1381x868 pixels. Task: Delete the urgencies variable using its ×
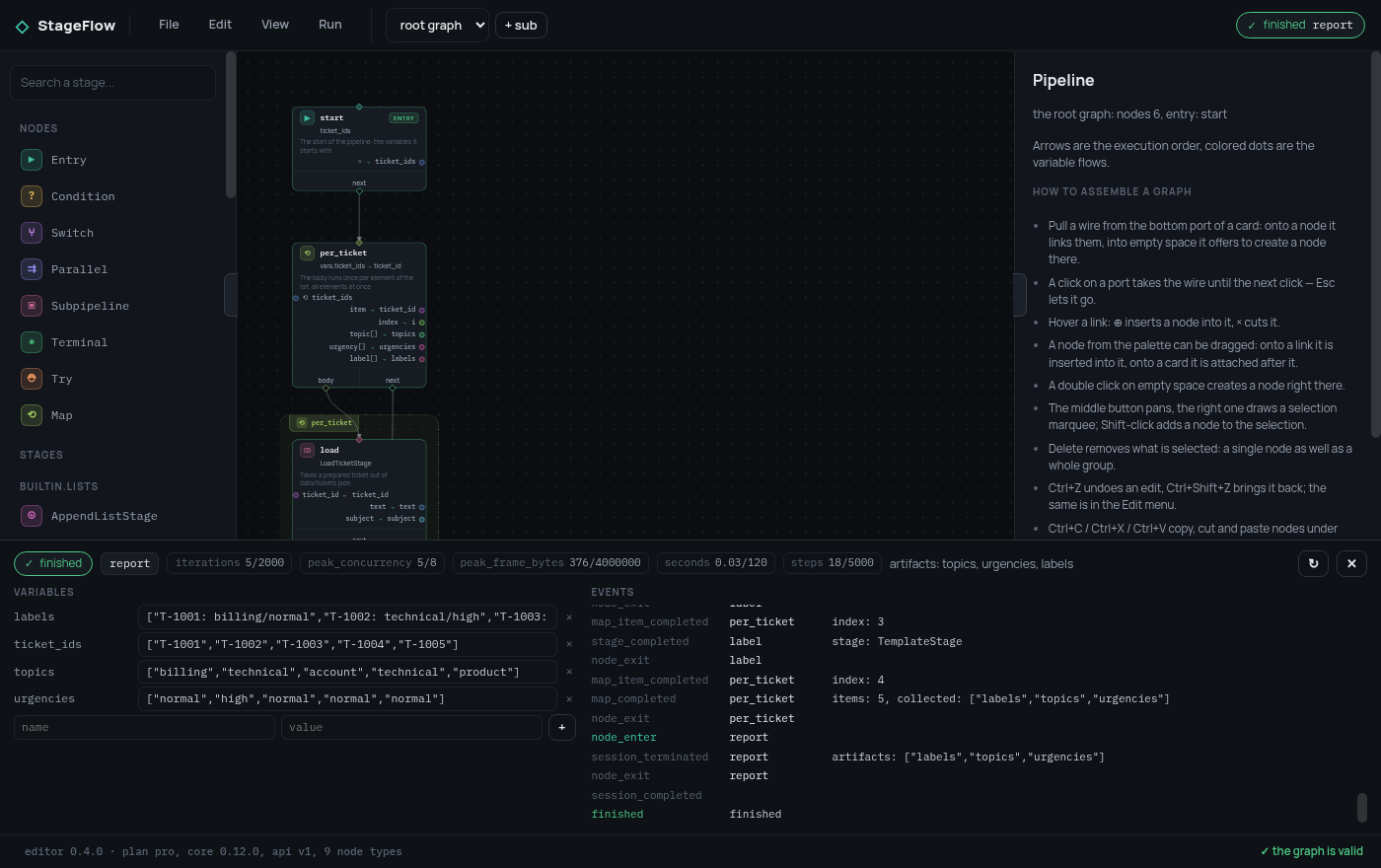tap(569, 699)
